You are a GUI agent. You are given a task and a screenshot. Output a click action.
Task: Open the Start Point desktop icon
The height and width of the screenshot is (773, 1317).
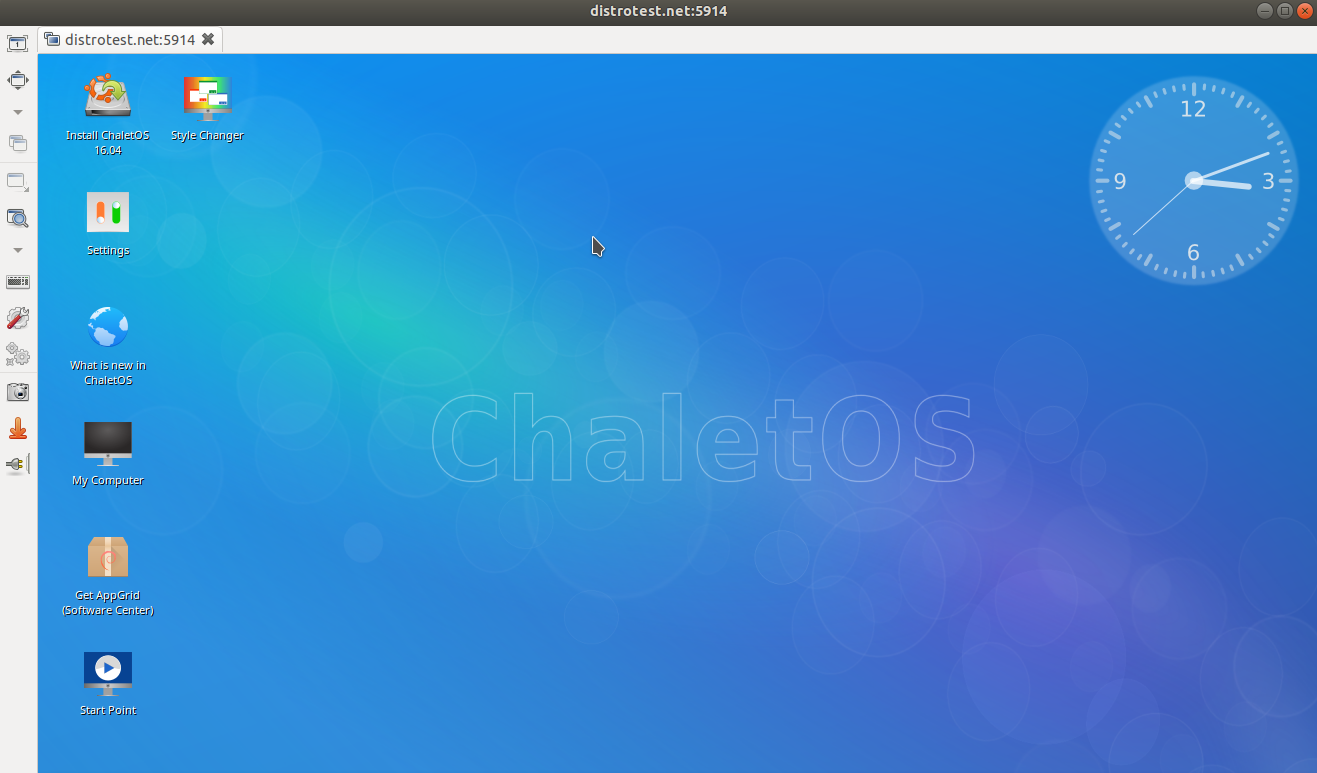pos(108,683)
